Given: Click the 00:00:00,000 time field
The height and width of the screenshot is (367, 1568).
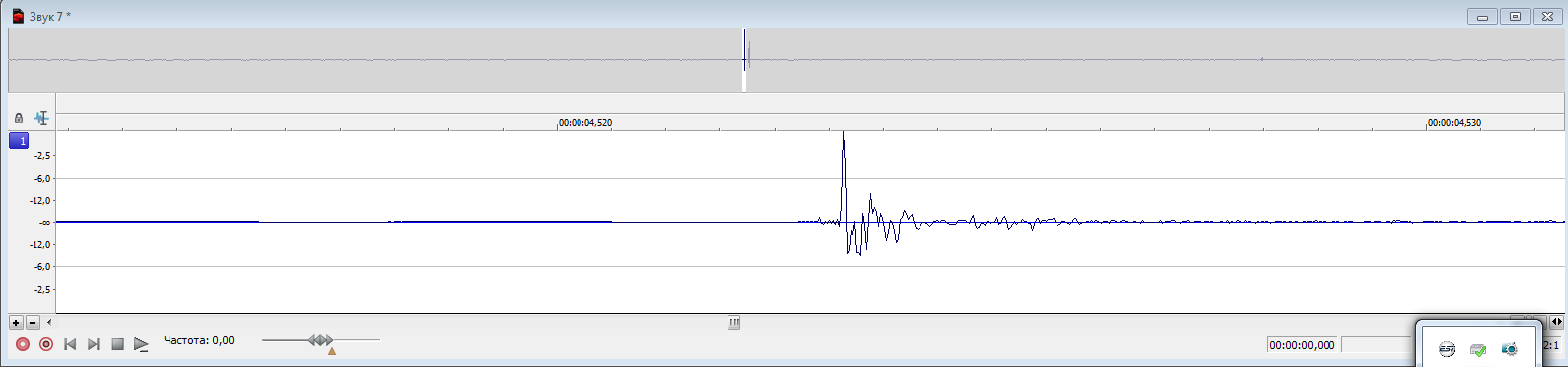Looking at the screenshot, I should 1303,345.
